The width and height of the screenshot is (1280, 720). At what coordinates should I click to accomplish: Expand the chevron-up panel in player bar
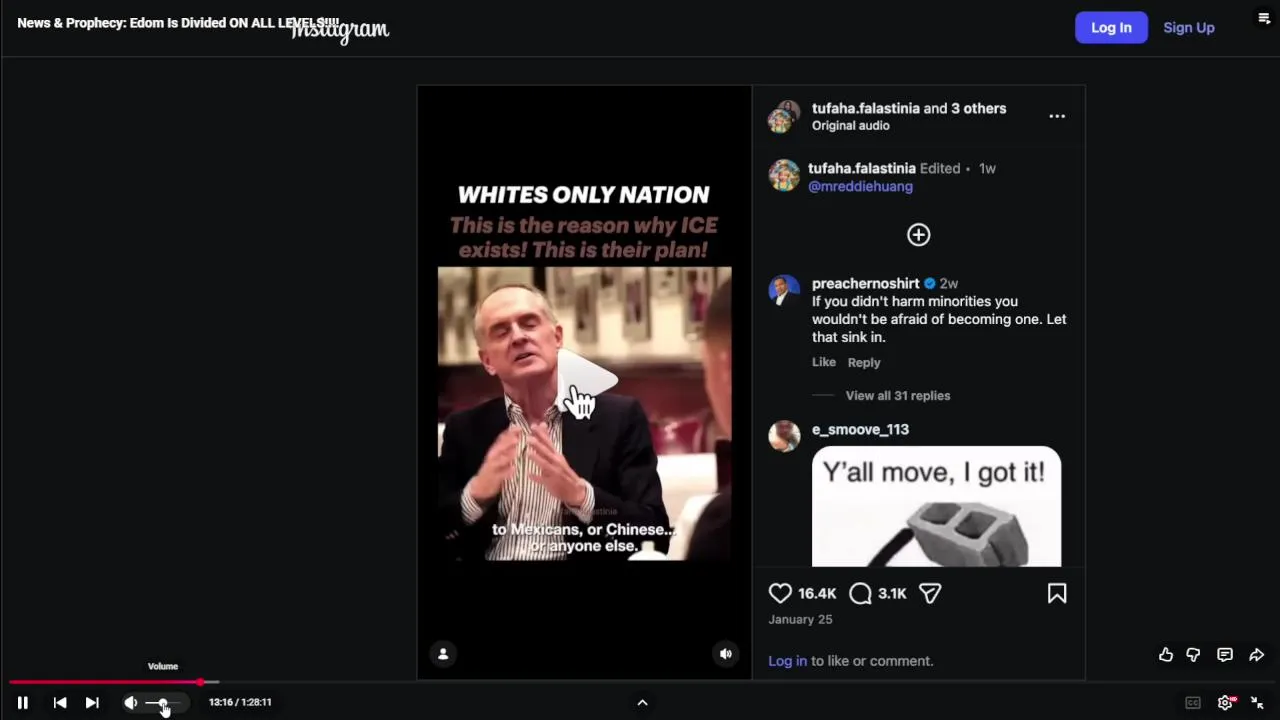coord(642,703)
